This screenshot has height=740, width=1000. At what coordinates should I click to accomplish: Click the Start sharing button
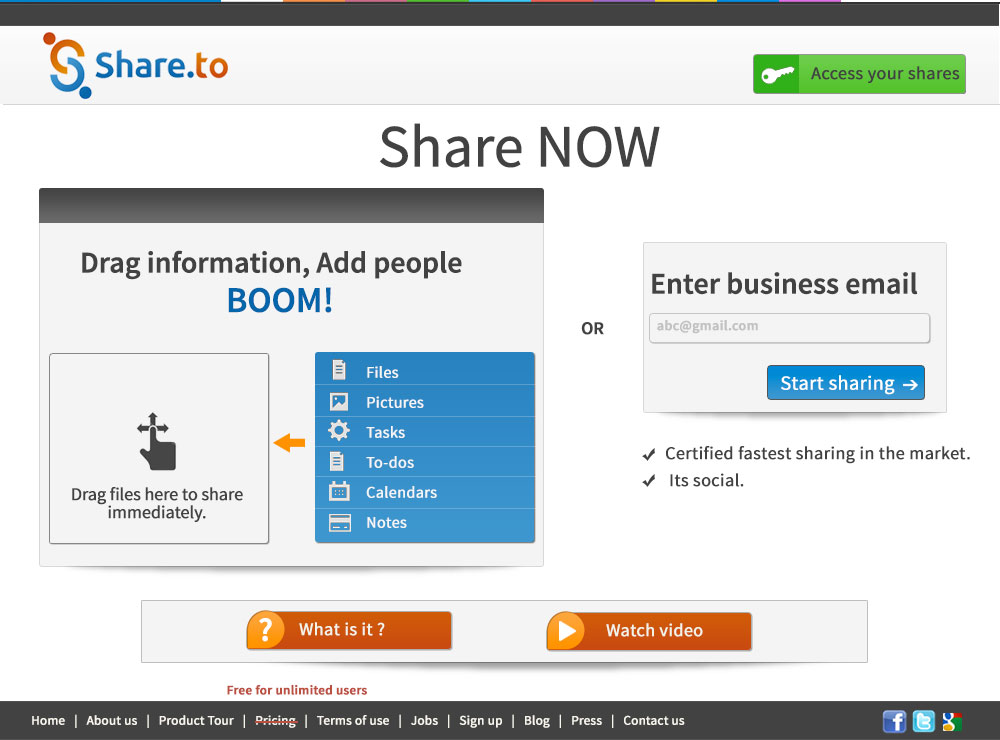point(846,383)
